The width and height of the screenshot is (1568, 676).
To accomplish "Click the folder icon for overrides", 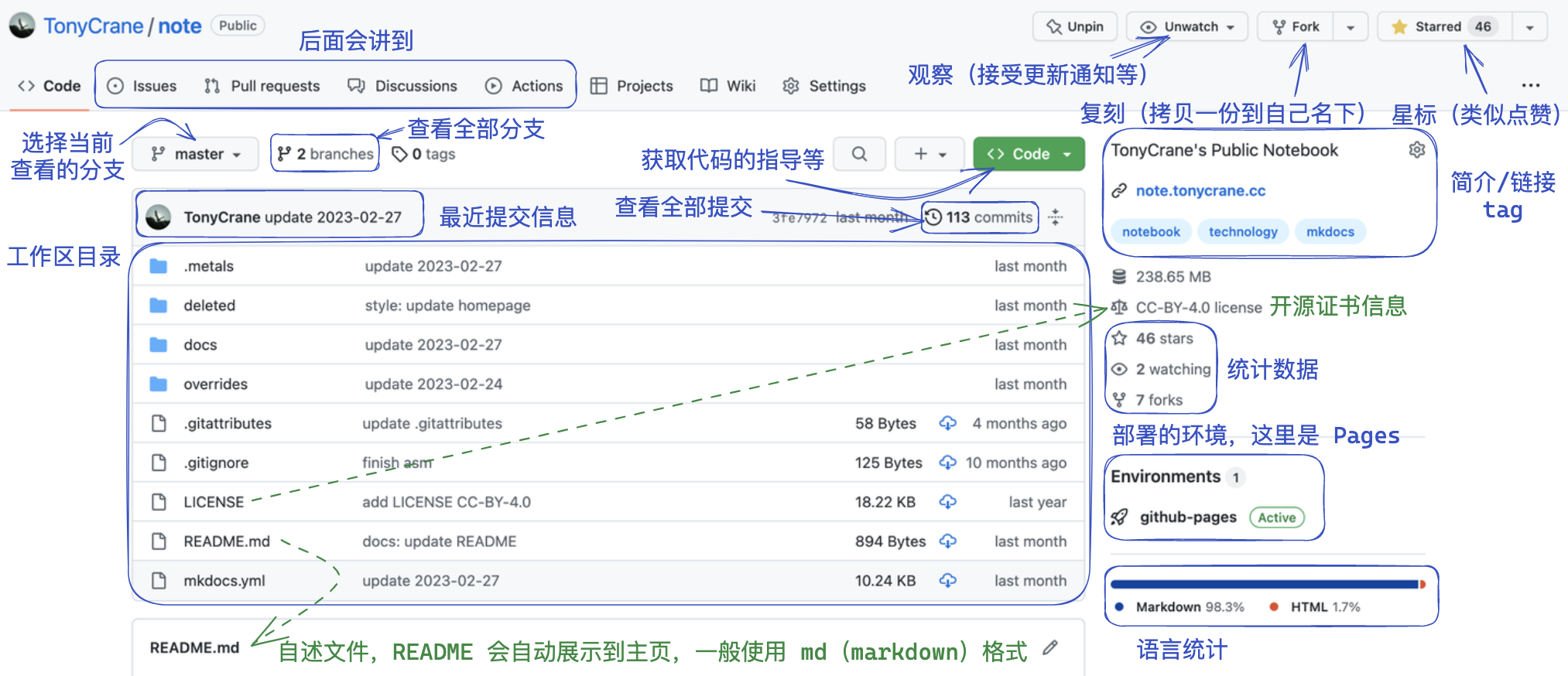I will point(159,384).
